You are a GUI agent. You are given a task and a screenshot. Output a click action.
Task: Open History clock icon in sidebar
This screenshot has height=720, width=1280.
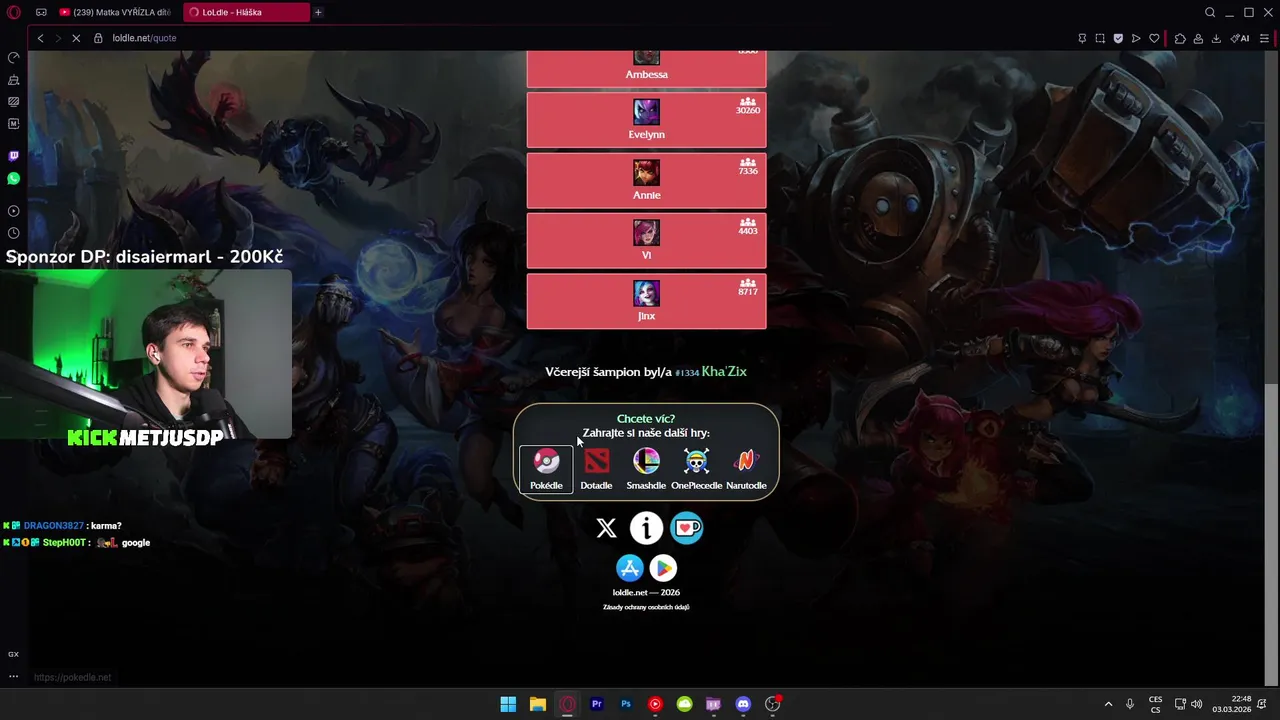[x=13, y=233]
